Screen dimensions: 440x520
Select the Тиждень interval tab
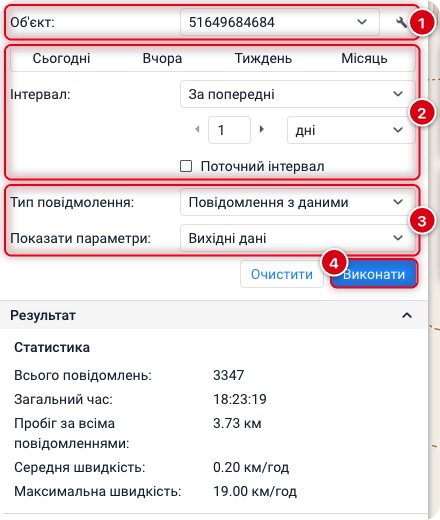[x=263, y=59]
